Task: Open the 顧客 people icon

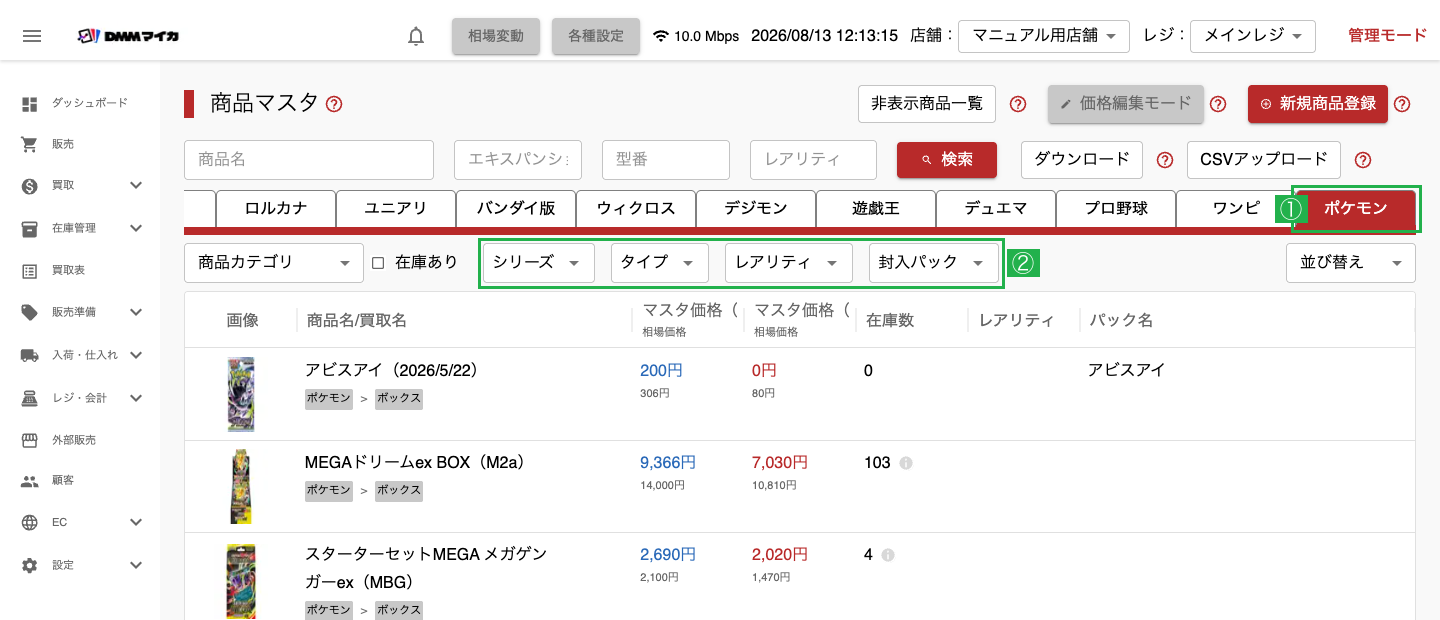Action: click(x=30, y=480)
